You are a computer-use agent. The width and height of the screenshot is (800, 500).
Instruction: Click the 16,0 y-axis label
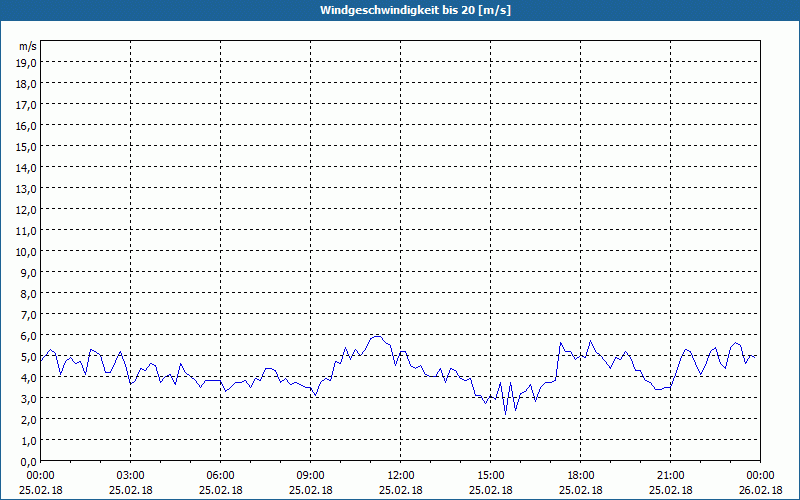[27, 126]
